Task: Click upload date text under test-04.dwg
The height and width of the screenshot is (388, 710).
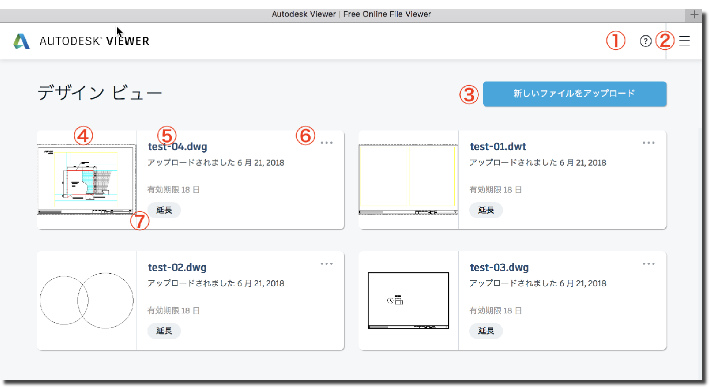Action: (216, 163)
